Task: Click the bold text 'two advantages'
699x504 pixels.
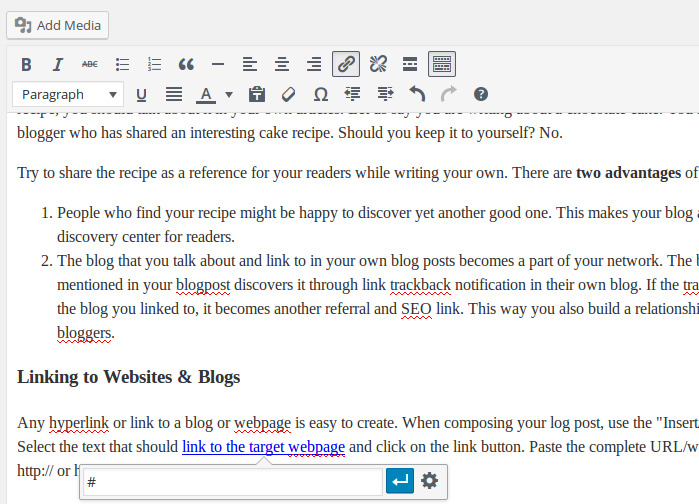Action: tap(628, 173)
